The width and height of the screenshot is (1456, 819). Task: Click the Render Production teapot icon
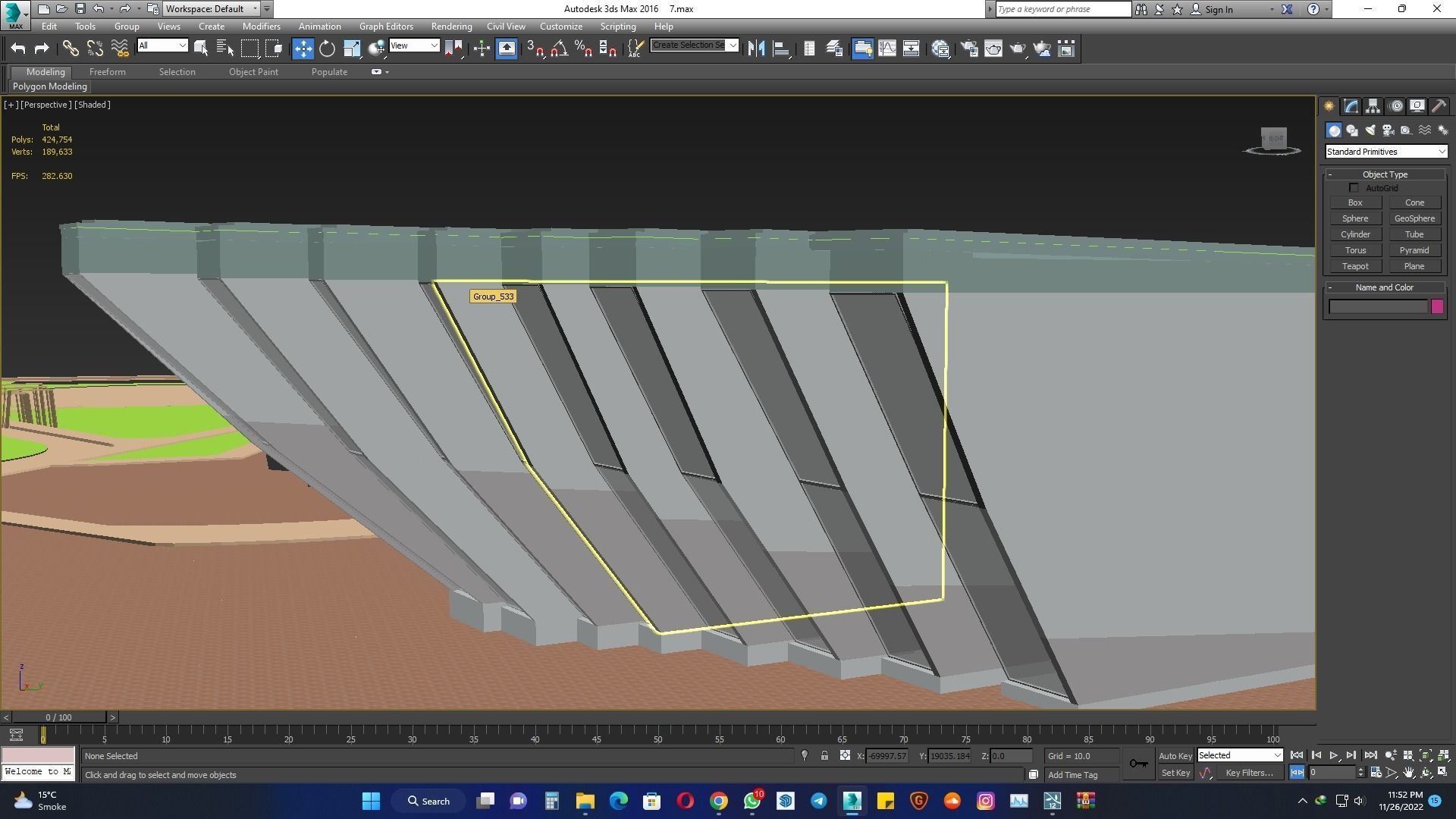click(x=1018, y=49)
